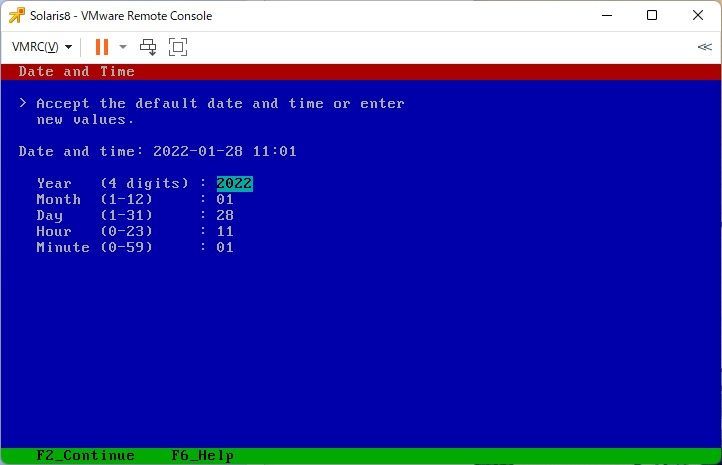Click the Date and Time title text
722x465 pixels.
76,71
